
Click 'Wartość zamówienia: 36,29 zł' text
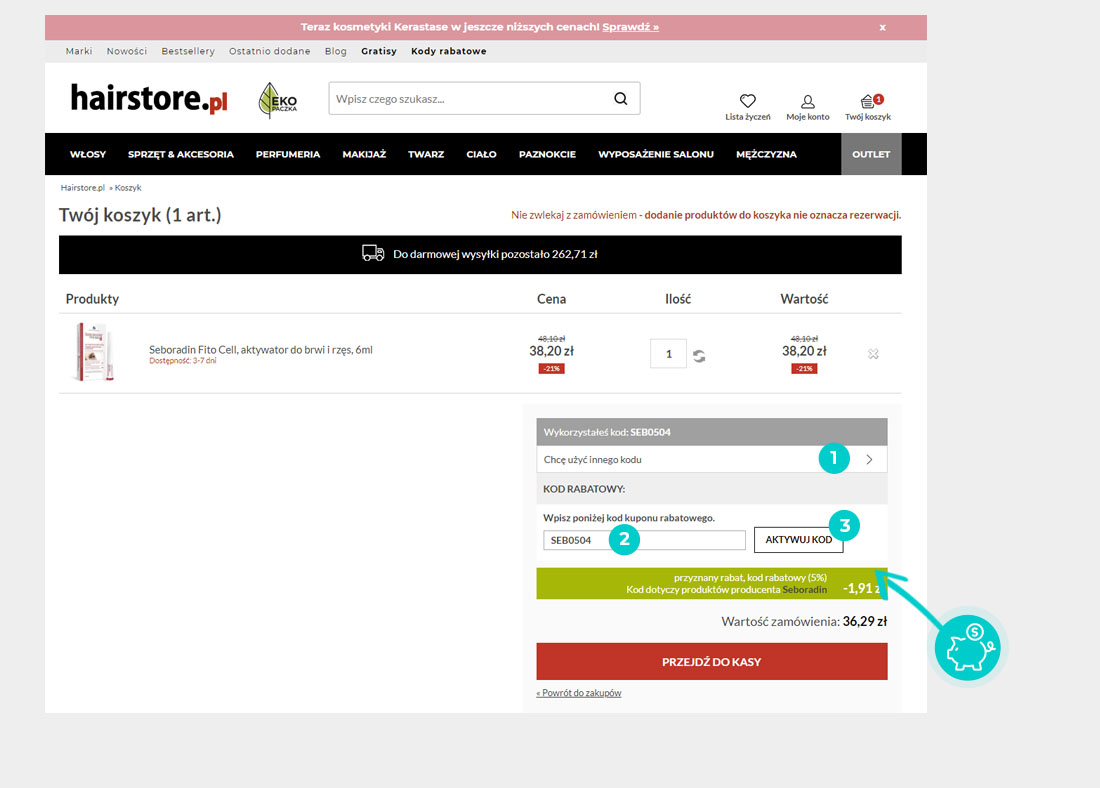click(804, 622)
